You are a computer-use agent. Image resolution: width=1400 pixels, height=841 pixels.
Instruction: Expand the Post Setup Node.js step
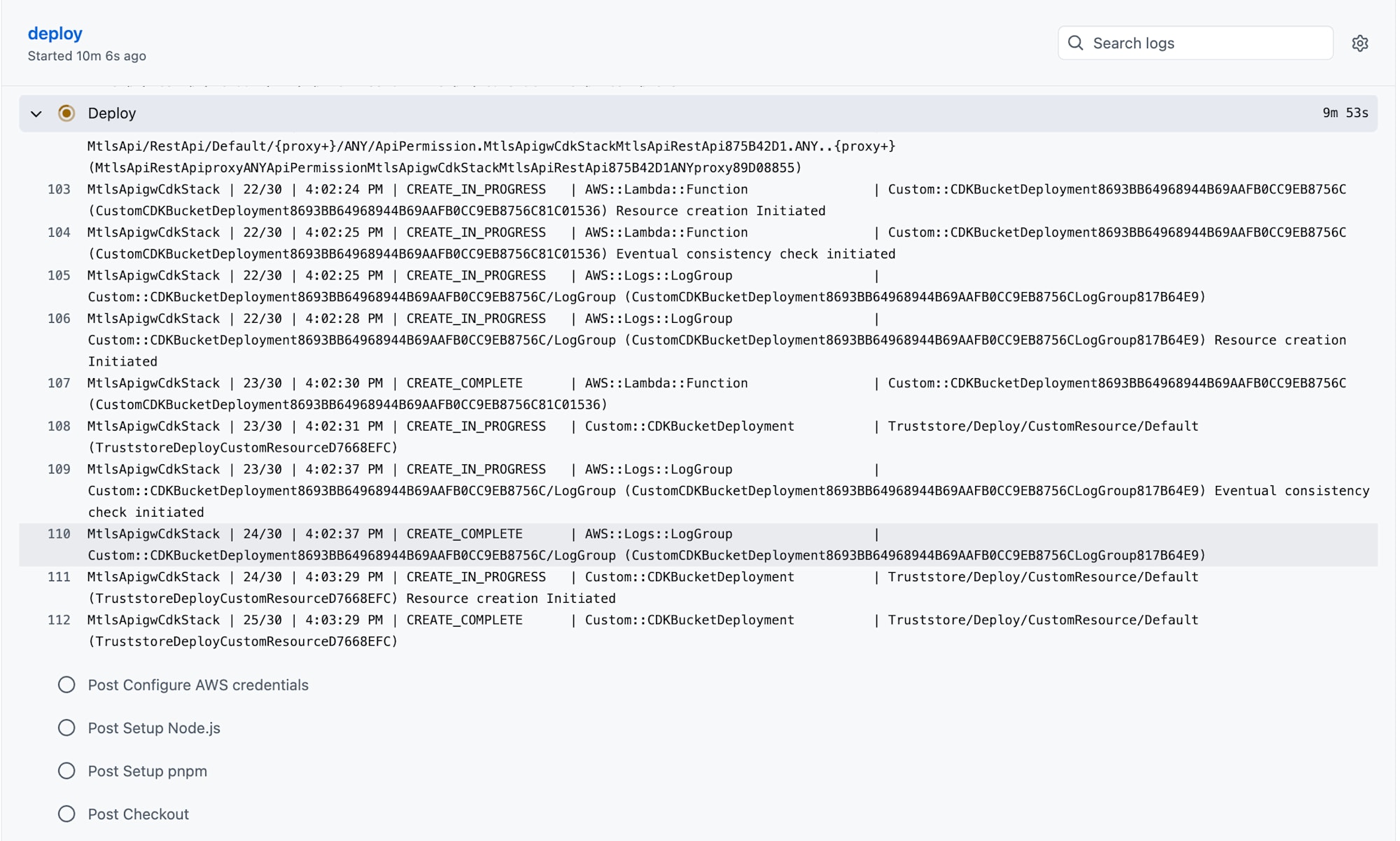pyautogui.click(x=154, y=728)
